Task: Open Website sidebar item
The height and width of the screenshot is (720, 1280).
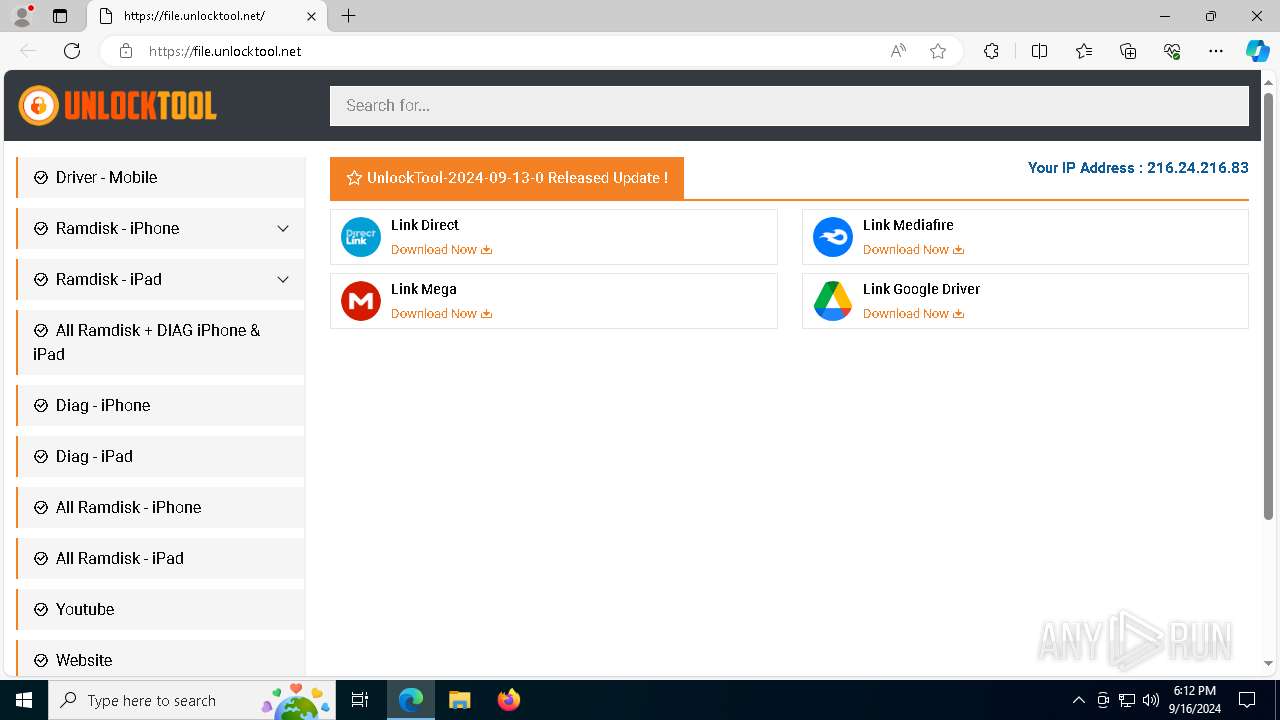Action: 161,658
